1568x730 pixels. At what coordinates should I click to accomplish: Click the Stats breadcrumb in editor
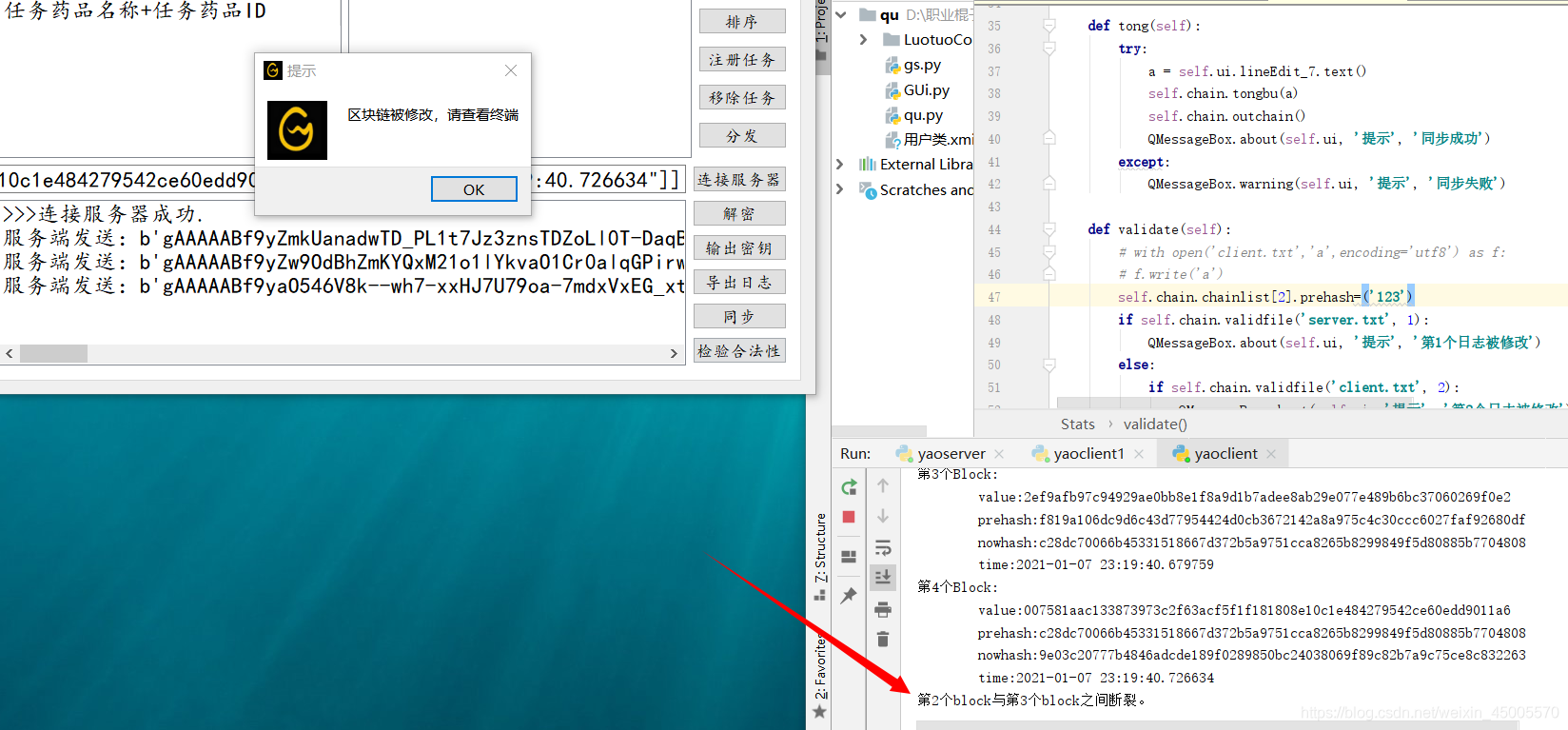click(1077, 424)
